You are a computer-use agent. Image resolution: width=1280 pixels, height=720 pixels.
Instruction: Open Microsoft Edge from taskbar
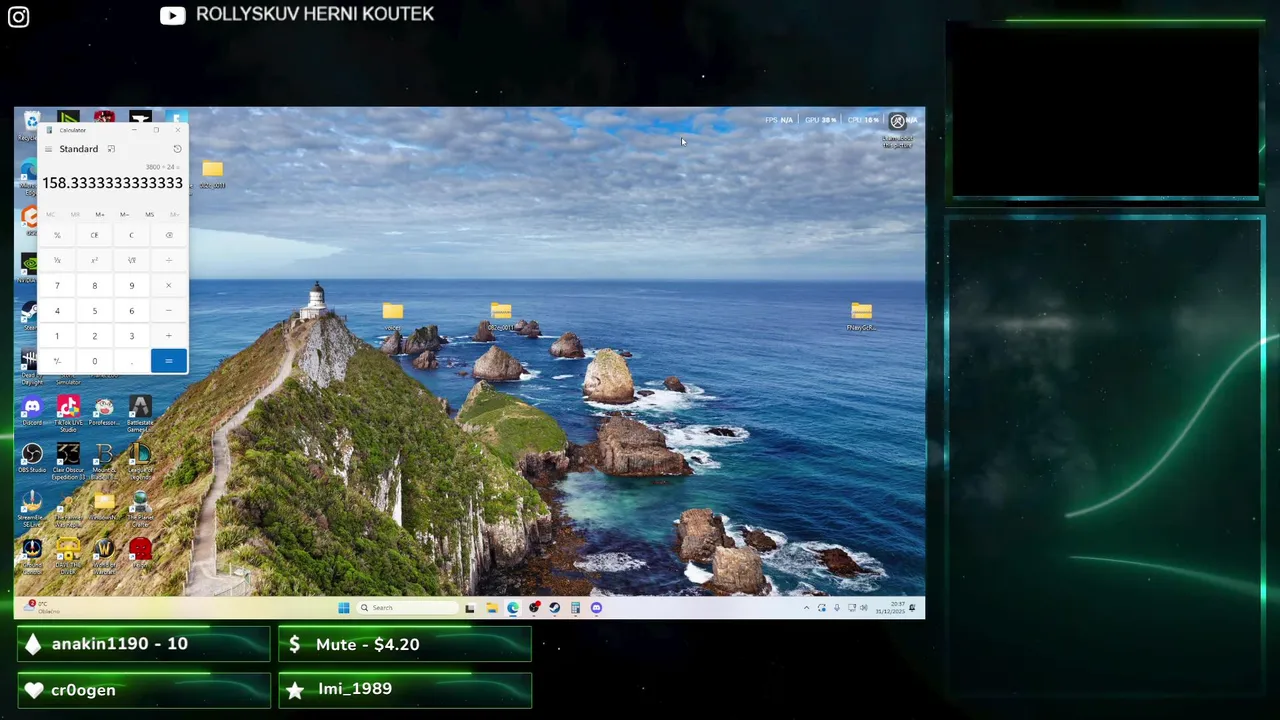coord(513,607)
